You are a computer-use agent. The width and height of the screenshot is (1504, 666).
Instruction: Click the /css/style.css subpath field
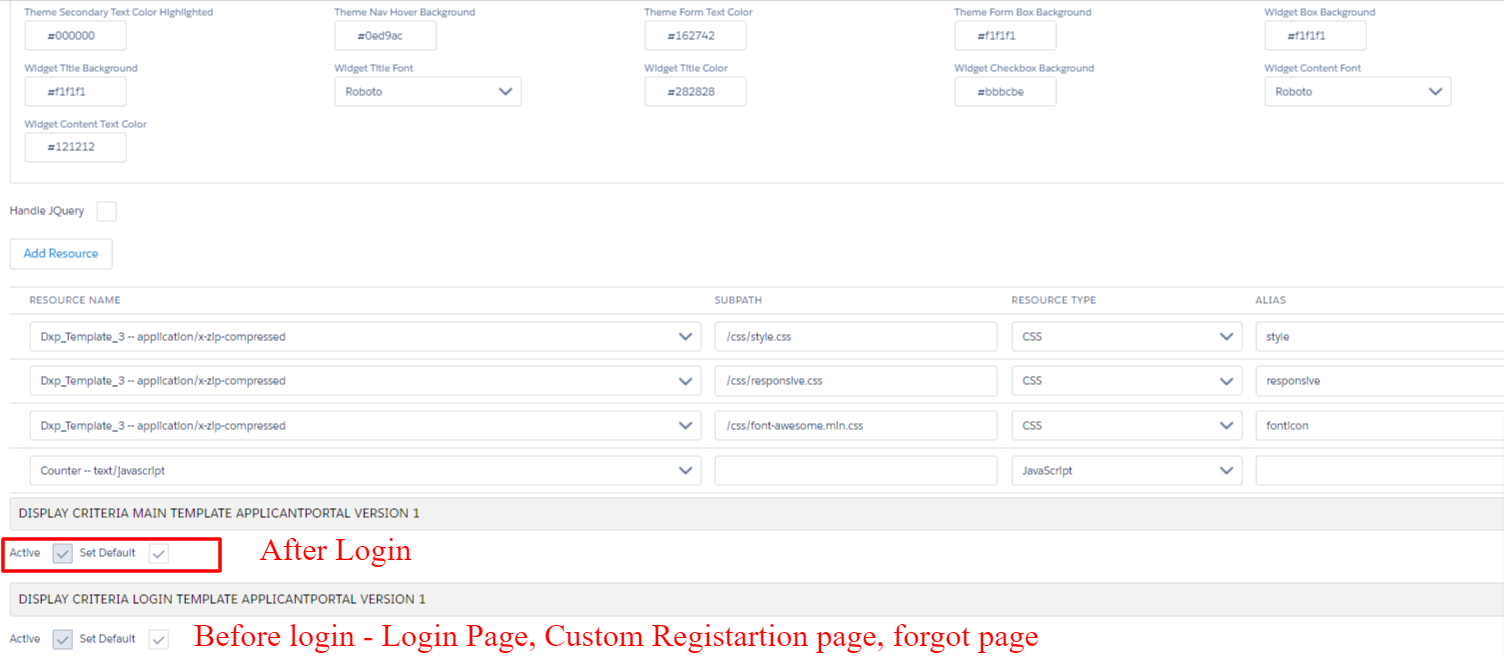click(x=855, y=337)
